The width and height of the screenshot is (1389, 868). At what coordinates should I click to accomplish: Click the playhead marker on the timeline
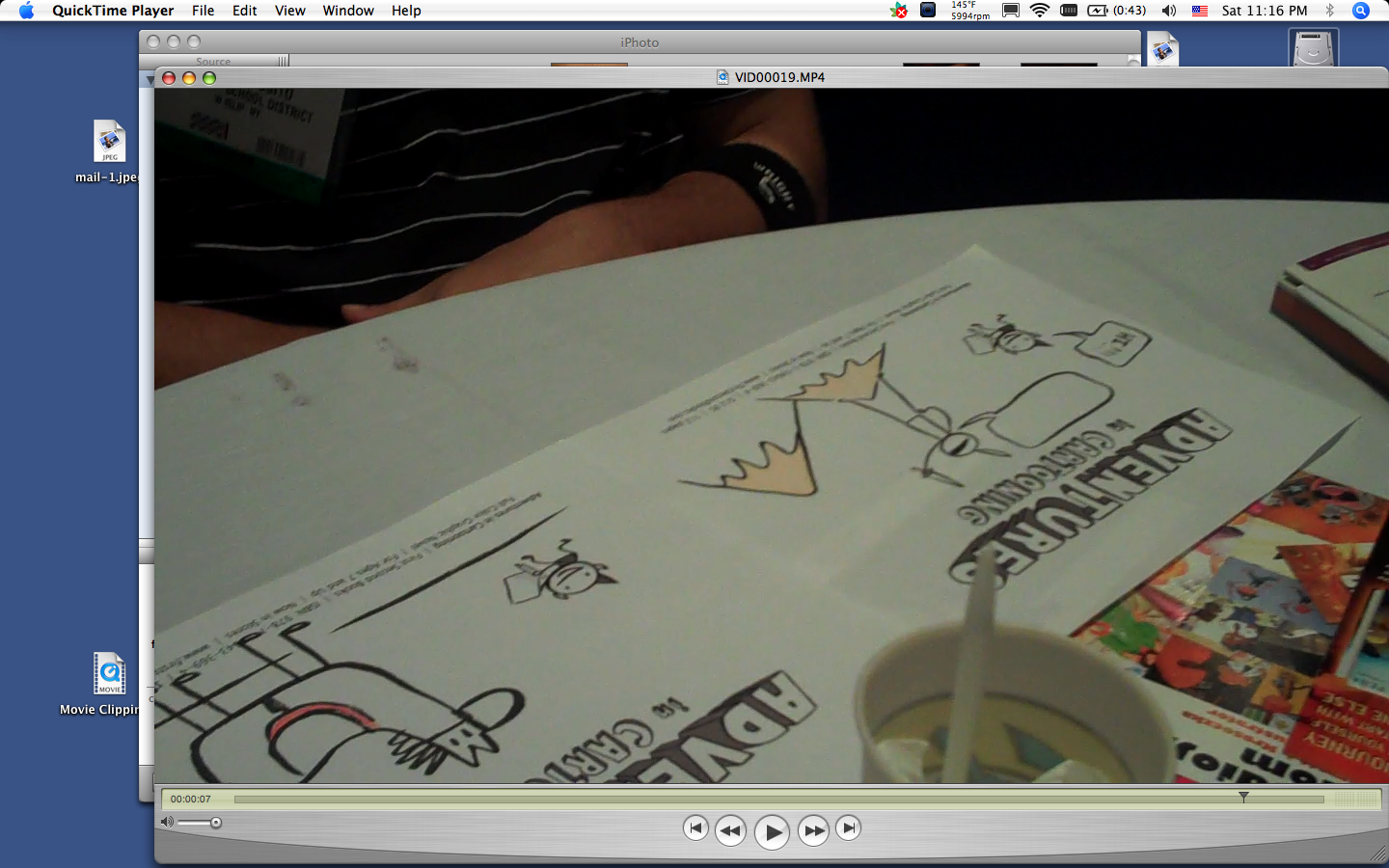coord(1243,798)
